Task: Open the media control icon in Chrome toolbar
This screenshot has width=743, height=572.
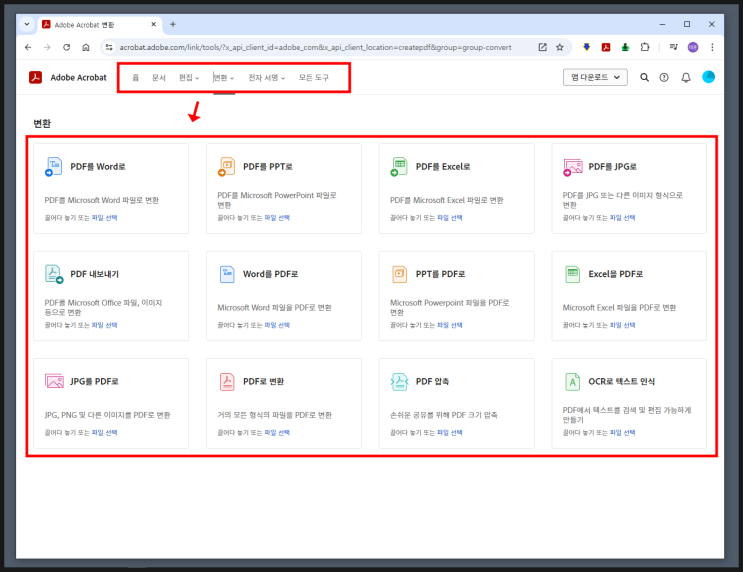Action: (x=673, y=47)
